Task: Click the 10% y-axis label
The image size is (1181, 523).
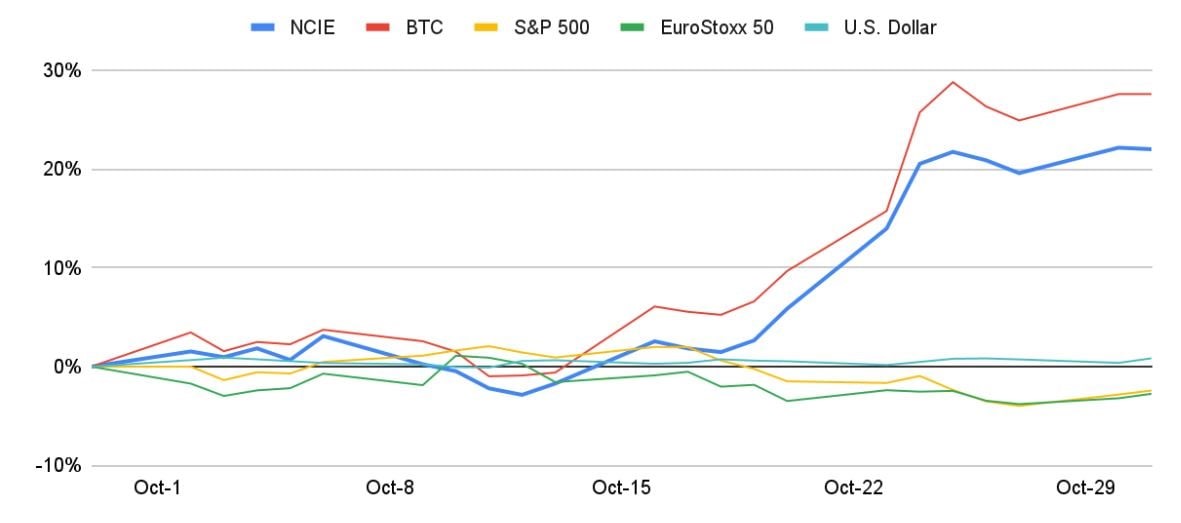Action: (x=62, y=268)
